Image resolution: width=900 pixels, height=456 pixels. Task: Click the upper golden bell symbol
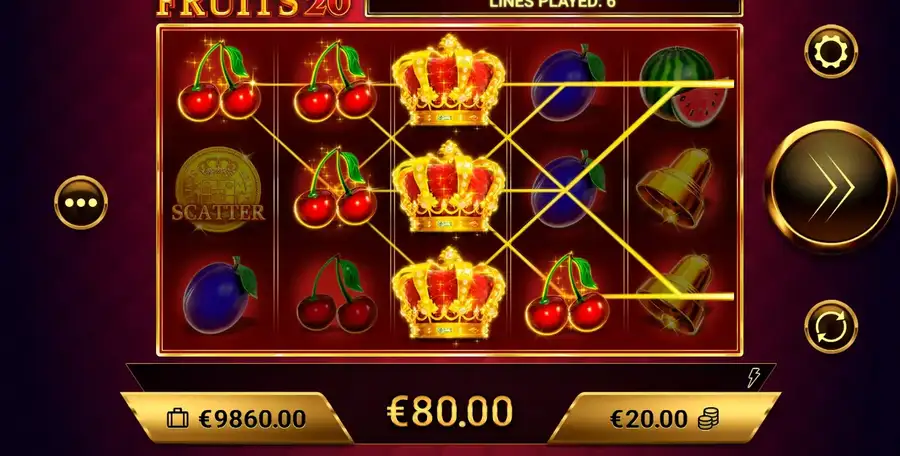pos(674,188)
